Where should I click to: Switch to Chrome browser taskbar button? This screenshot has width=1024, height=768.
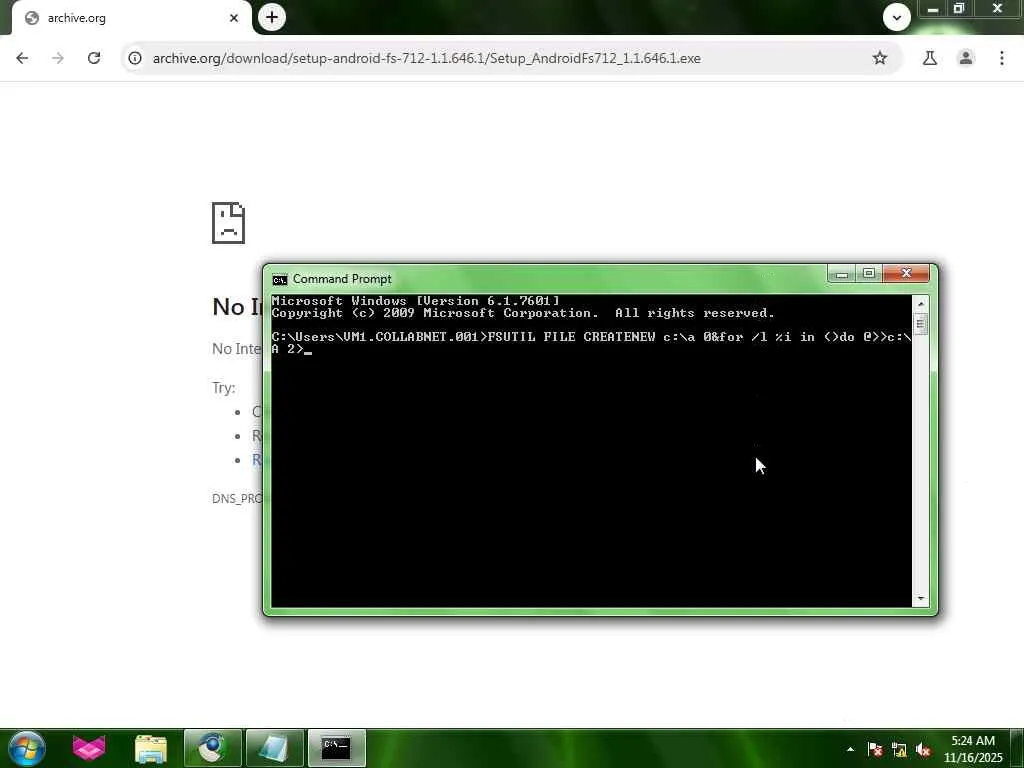(x=213, y=748)
